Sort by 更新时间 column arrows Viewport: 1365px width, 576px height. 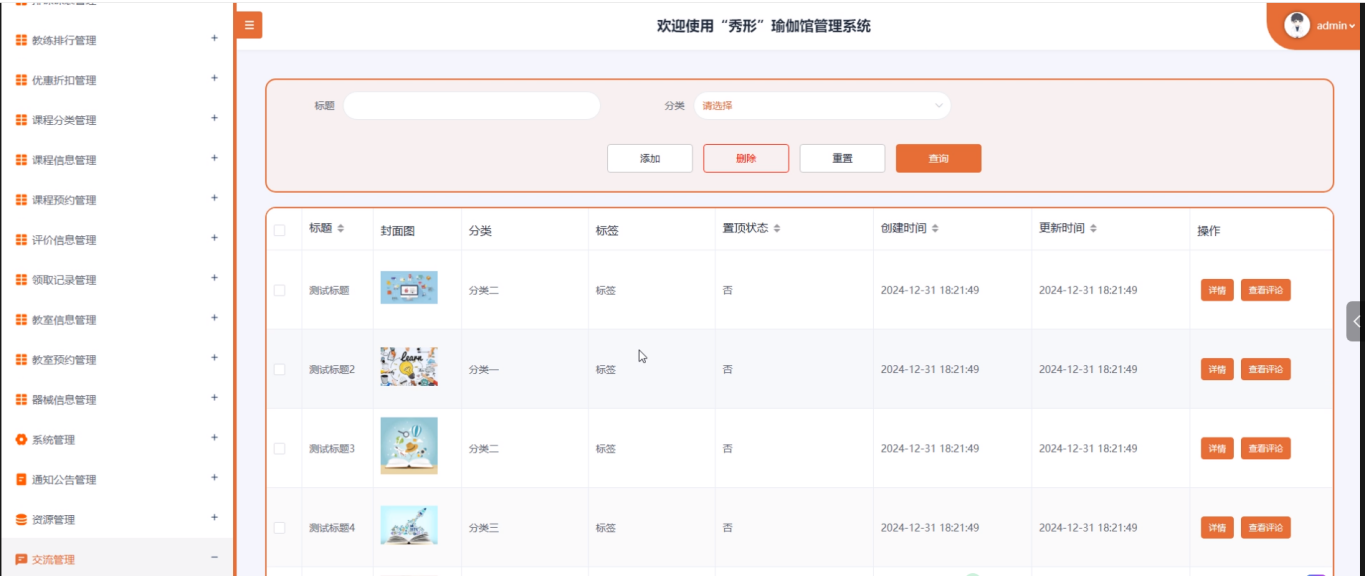1093,229
